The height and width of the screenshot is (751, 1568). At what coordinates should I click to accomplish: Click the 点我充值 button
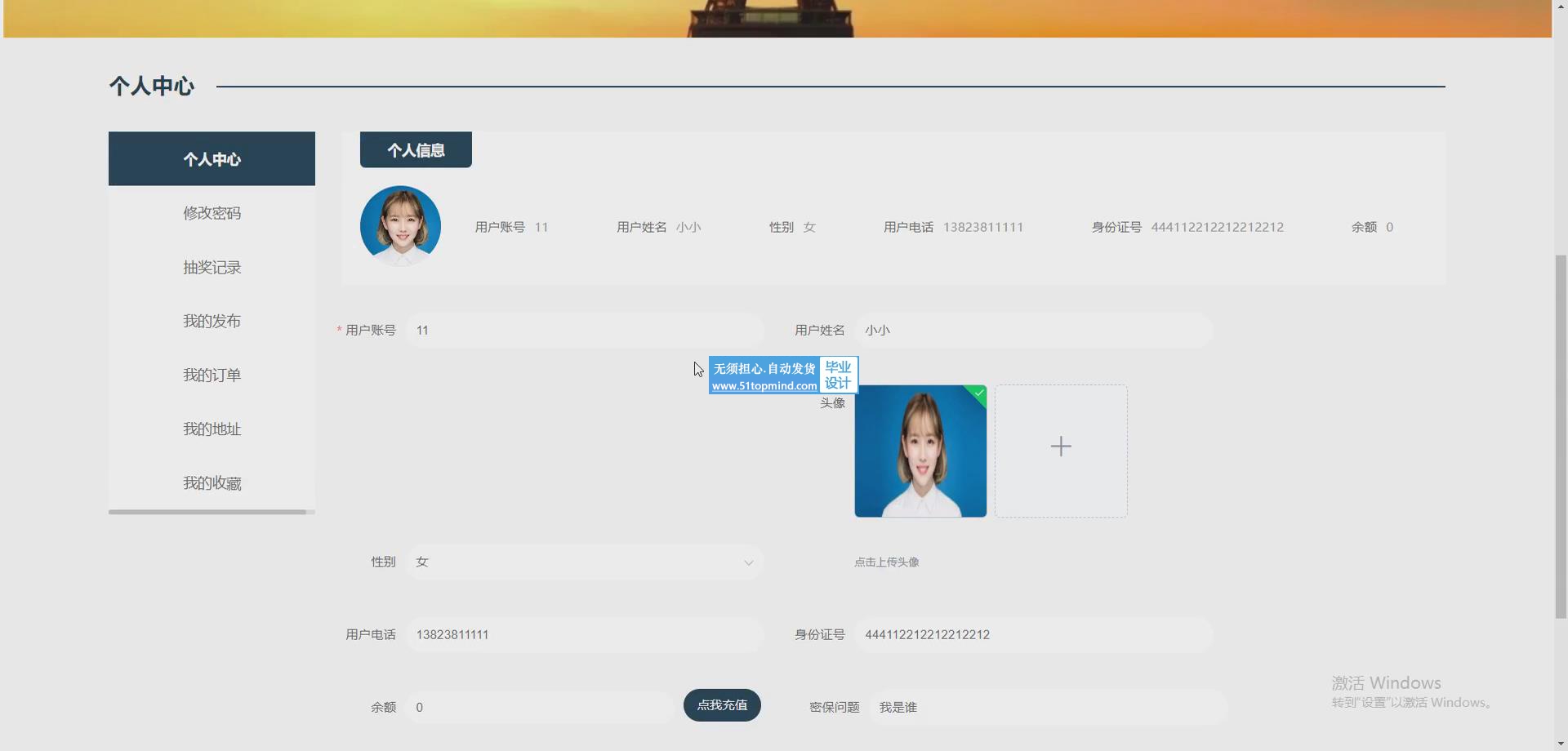point(722,705)
